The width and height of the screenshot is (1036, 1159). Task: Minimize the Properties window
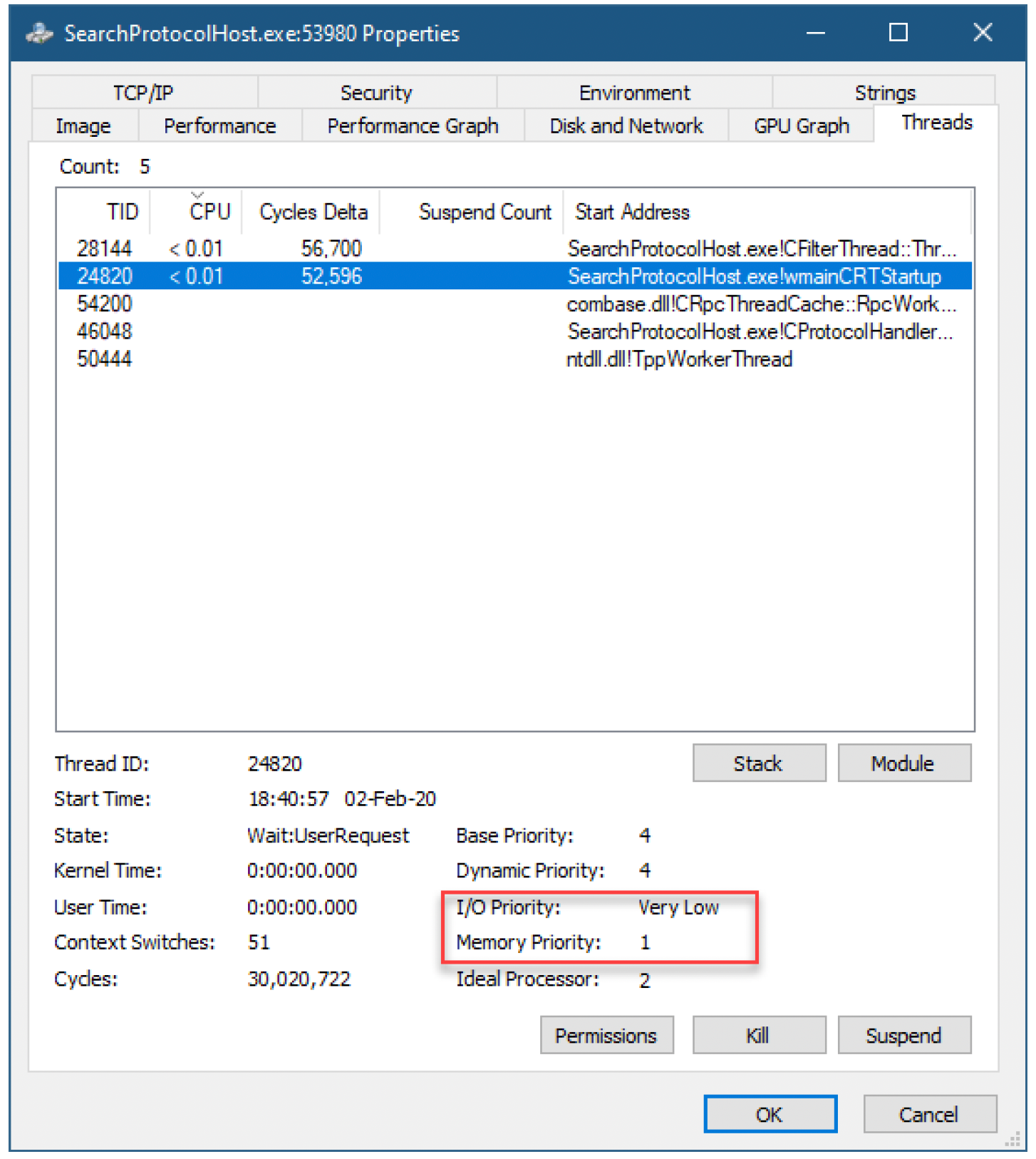pos(816,33)
